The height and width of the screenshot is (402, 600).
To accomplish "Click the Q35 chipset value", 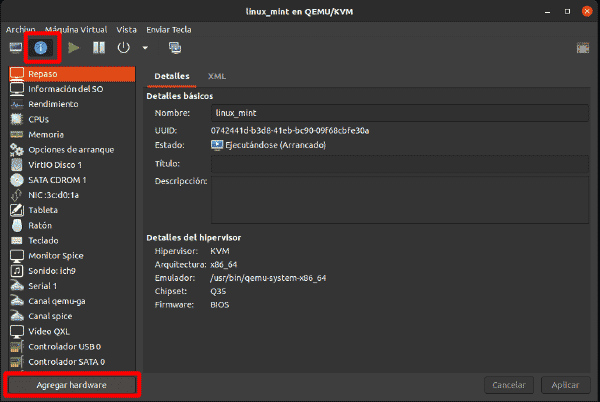I will coord(218,291).
